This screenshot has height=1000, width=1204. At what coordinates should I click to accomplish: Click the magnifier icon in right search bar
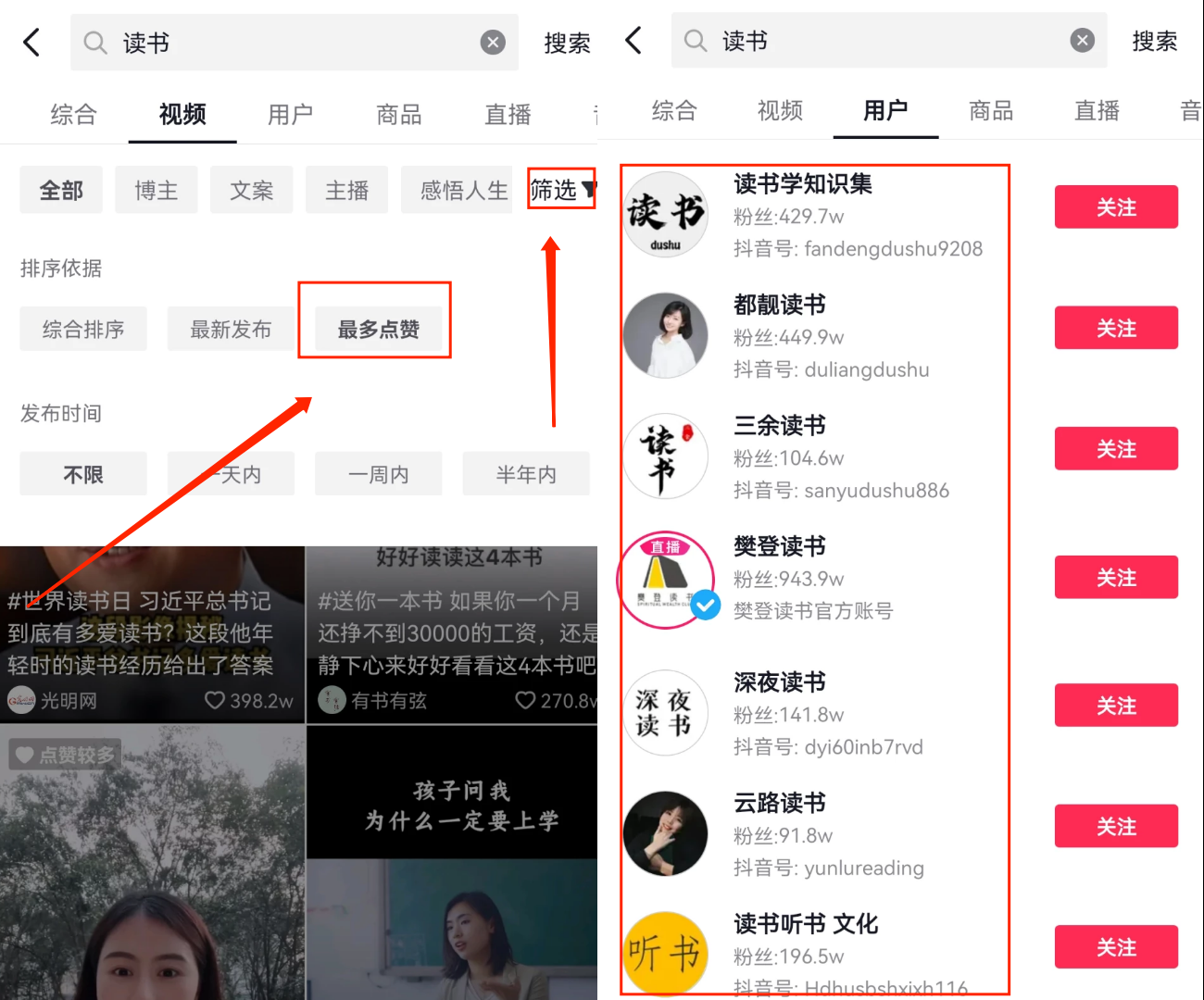click(x=696, y=40)
